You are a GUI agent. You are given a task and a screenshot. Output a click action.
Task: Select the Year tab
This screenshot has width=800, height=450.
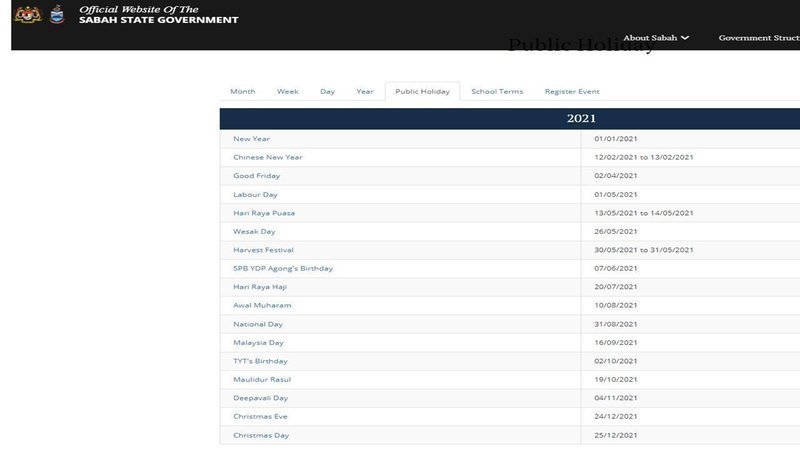click(x=365, y=92)
